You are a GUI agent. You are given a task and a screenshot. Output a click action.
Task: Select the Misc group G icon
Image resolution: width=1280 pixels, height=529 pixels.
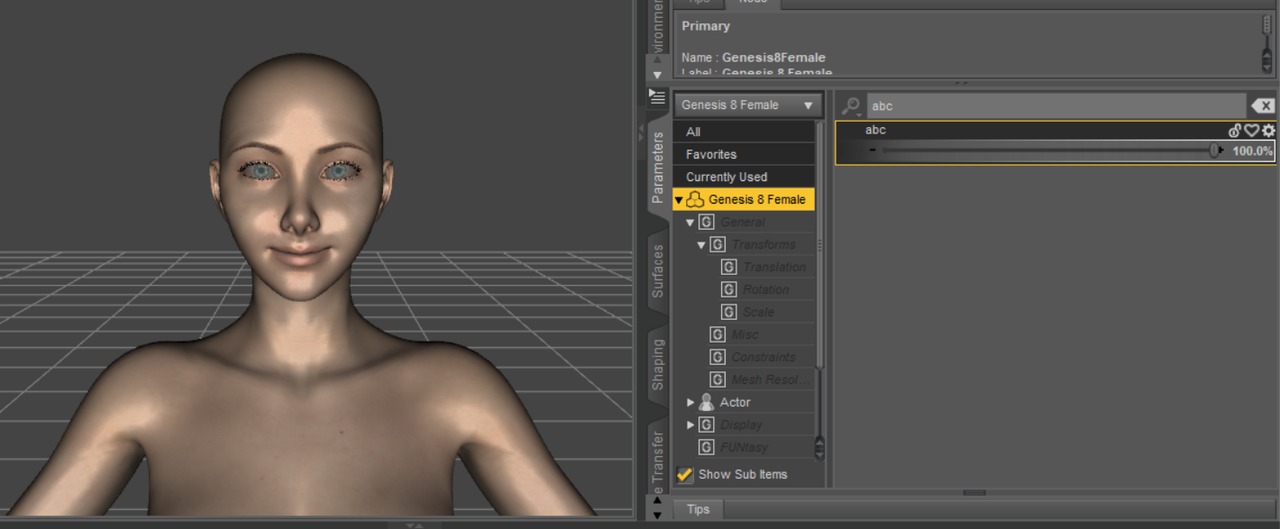[717, 335]
